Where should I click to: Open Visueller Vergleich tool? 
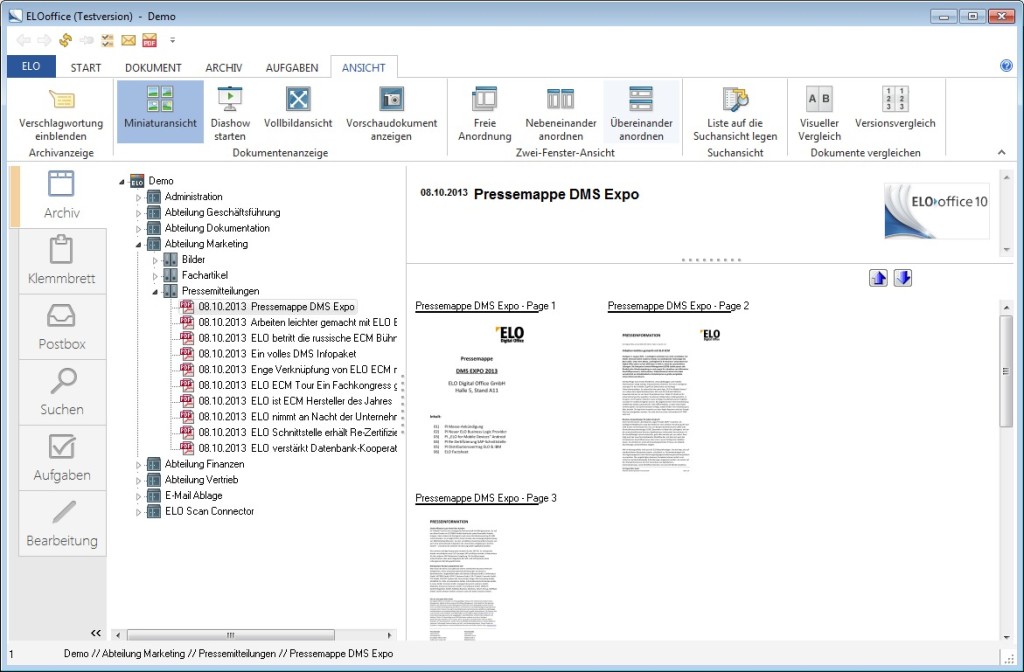click(x=819, y=100)
